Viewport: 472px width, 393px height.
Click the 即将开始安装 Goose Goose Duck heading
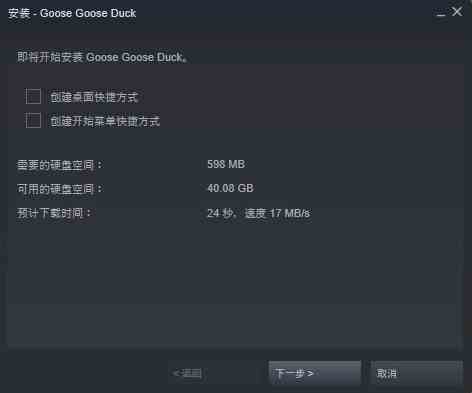[x=102, y=57]
